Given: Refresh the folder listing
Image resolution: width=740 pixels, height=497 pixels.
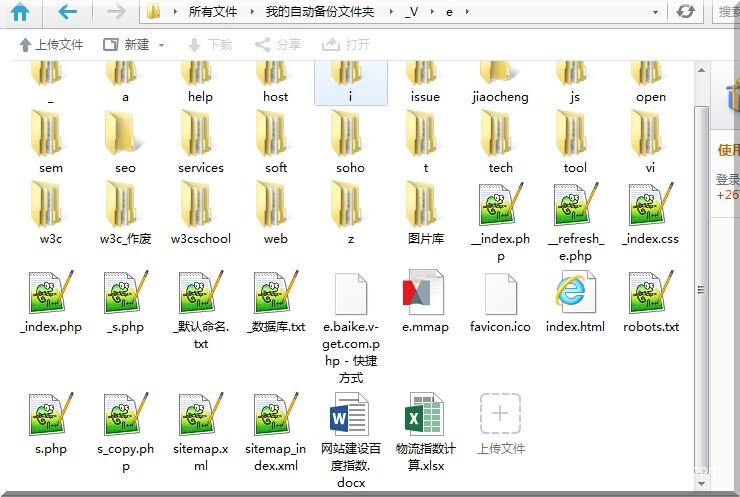Looking at the screenshot, I should click(685, 11).
